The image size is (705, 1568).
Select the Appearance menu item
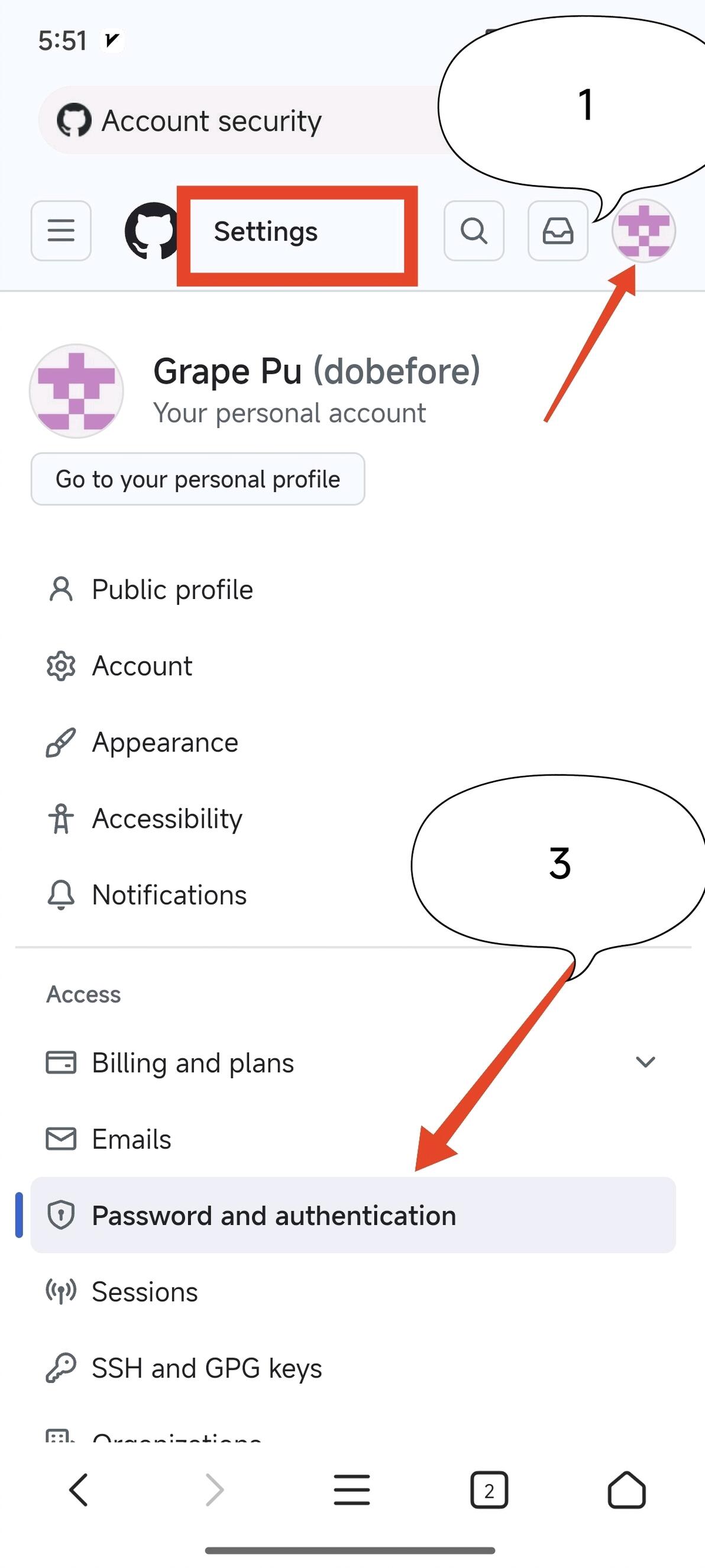tap(165, 743)
